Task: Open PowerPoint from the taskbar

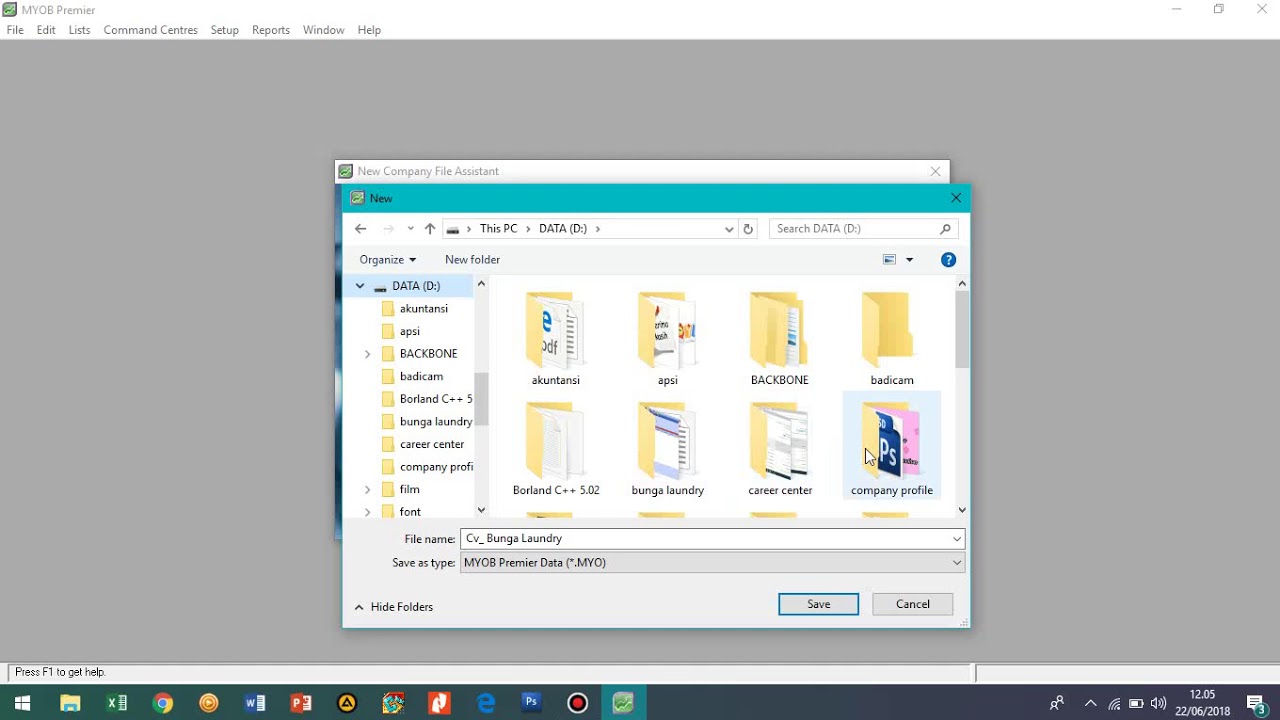Action: (301, 703)
